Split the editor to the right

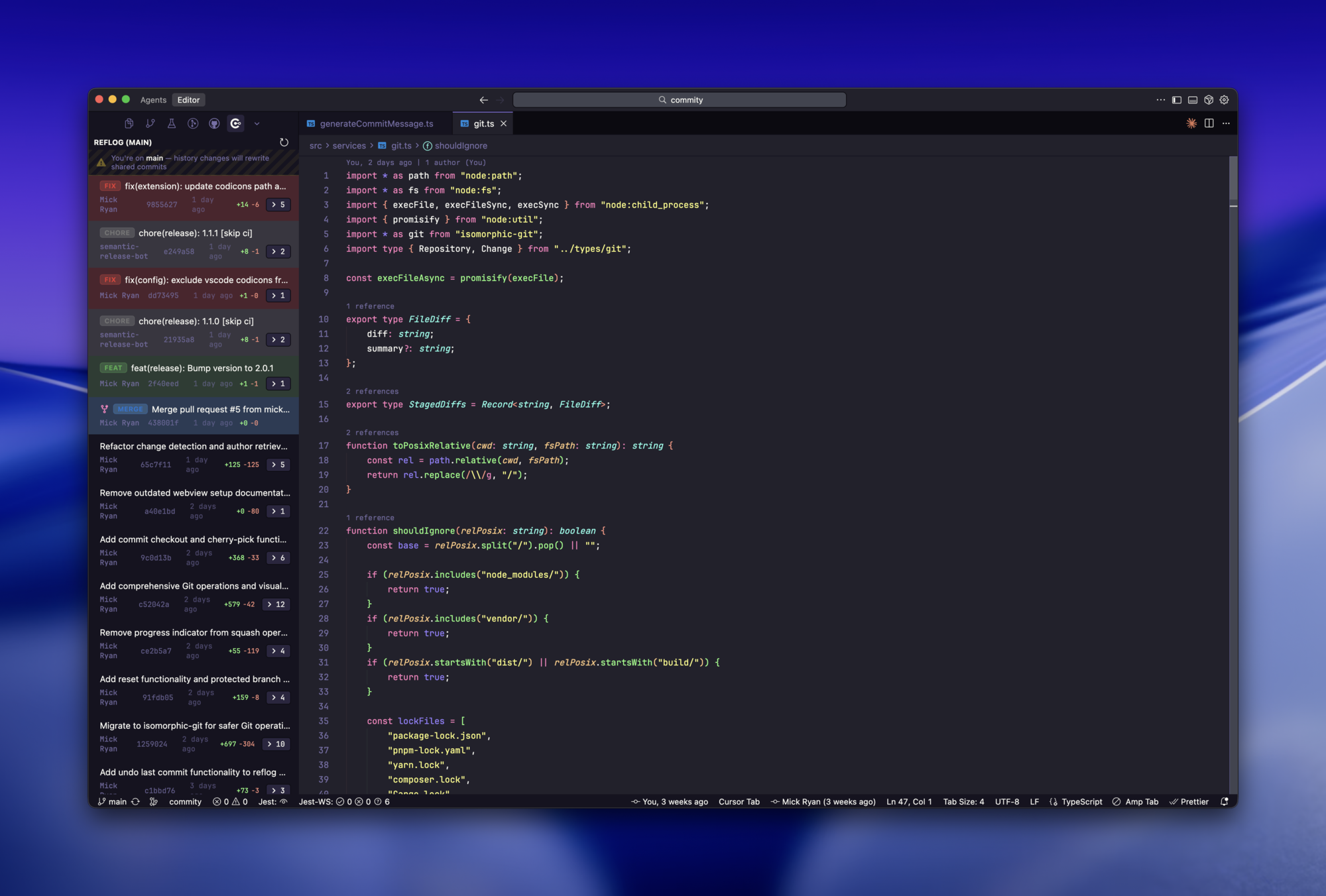tap(1209, 123)
